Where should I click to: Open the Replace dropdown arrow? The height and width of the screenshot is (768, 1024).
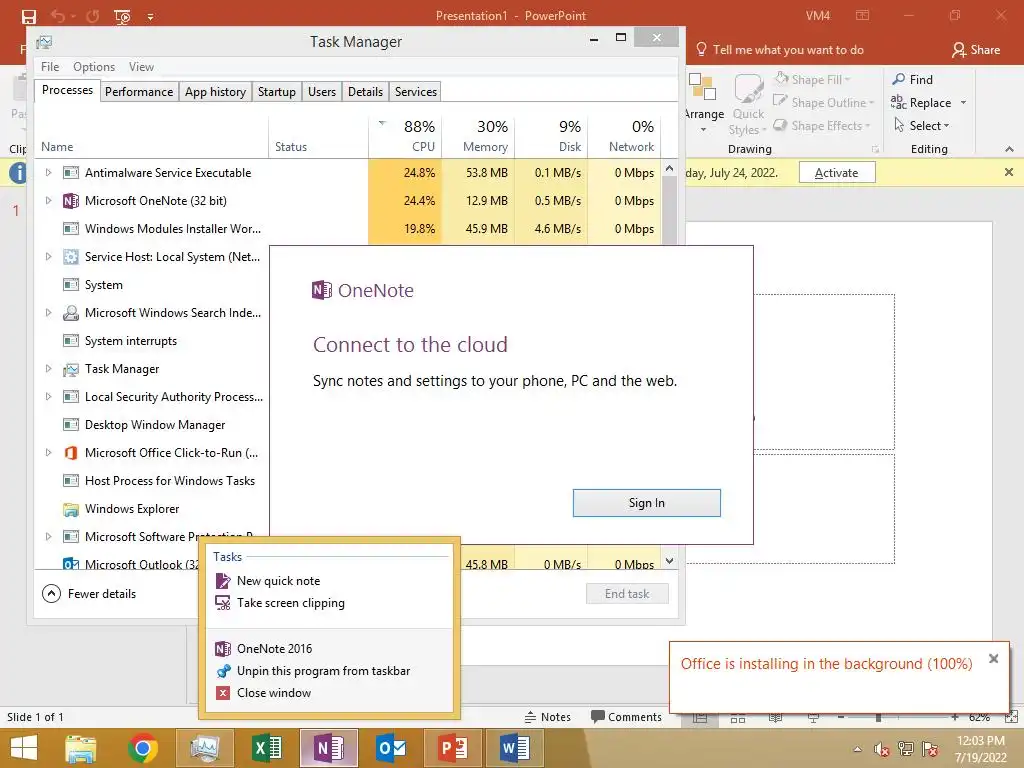(963, 103)
